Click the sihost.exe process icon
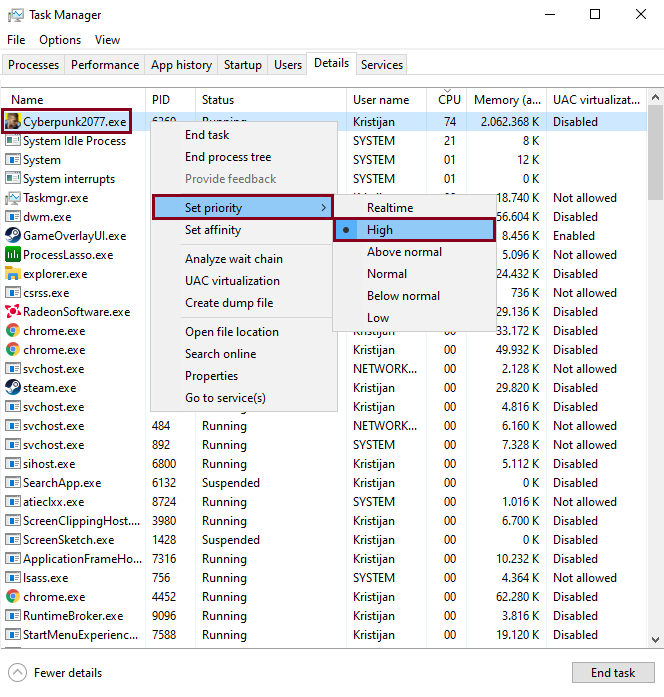The height and width of the screenshot is (697, 664). 13,464
